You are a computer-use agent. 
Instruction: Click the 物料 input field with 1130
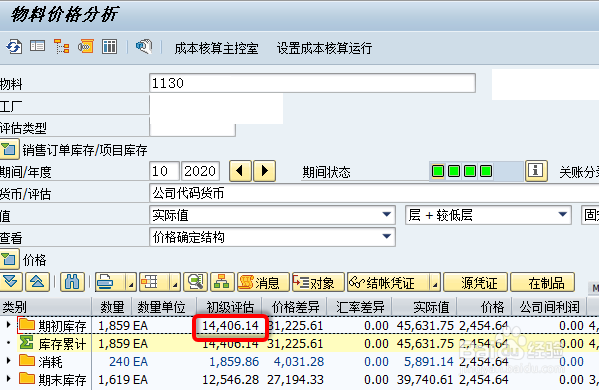click(312, 83)
